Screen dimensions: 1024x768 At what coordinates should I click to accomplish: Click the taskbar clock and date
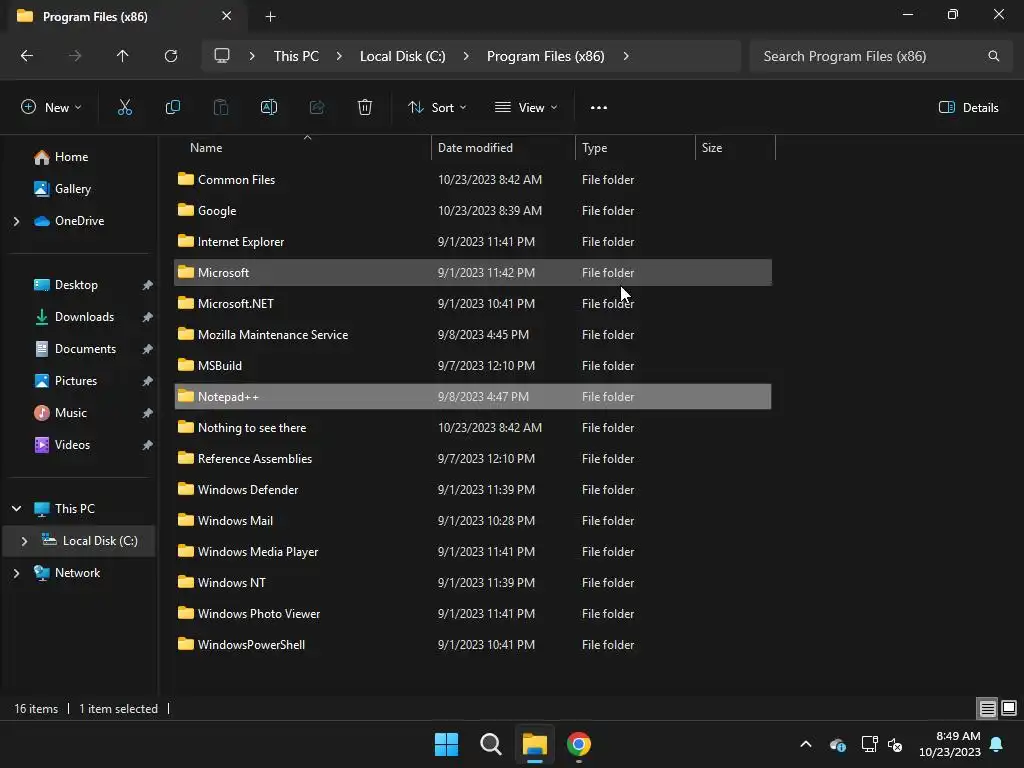coord(950,744)
